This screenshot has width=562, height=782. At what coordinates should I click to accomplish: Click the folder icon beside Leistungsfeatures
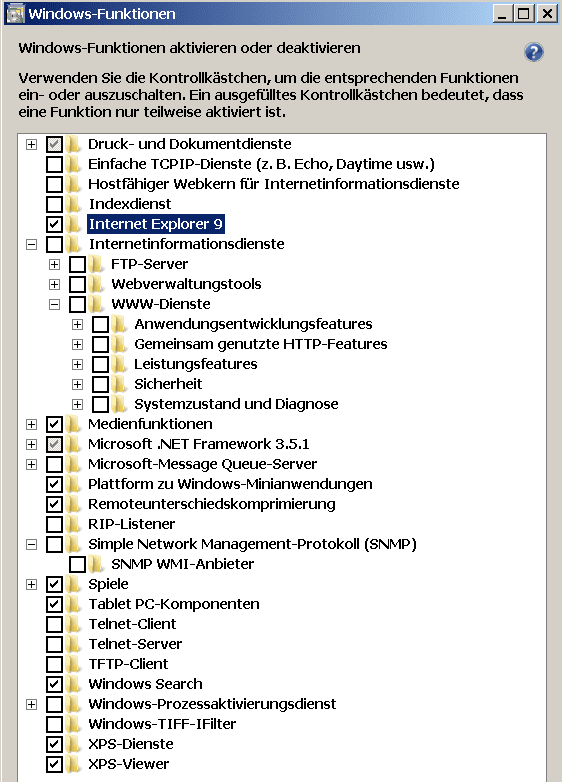tap(119, 364)
